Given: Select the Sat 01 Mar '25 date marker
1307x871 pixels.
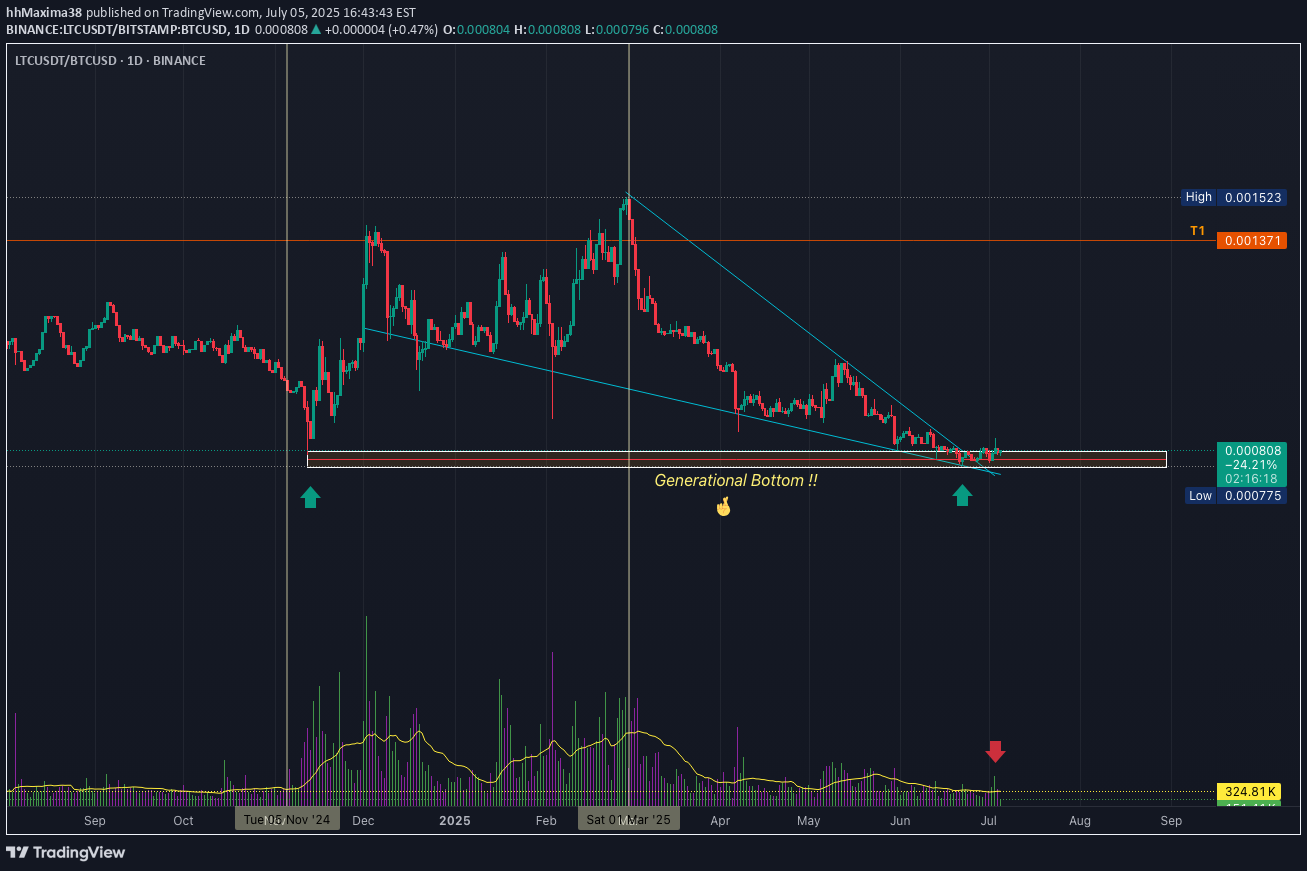Looking at the screenshot, I should point(629,818).
